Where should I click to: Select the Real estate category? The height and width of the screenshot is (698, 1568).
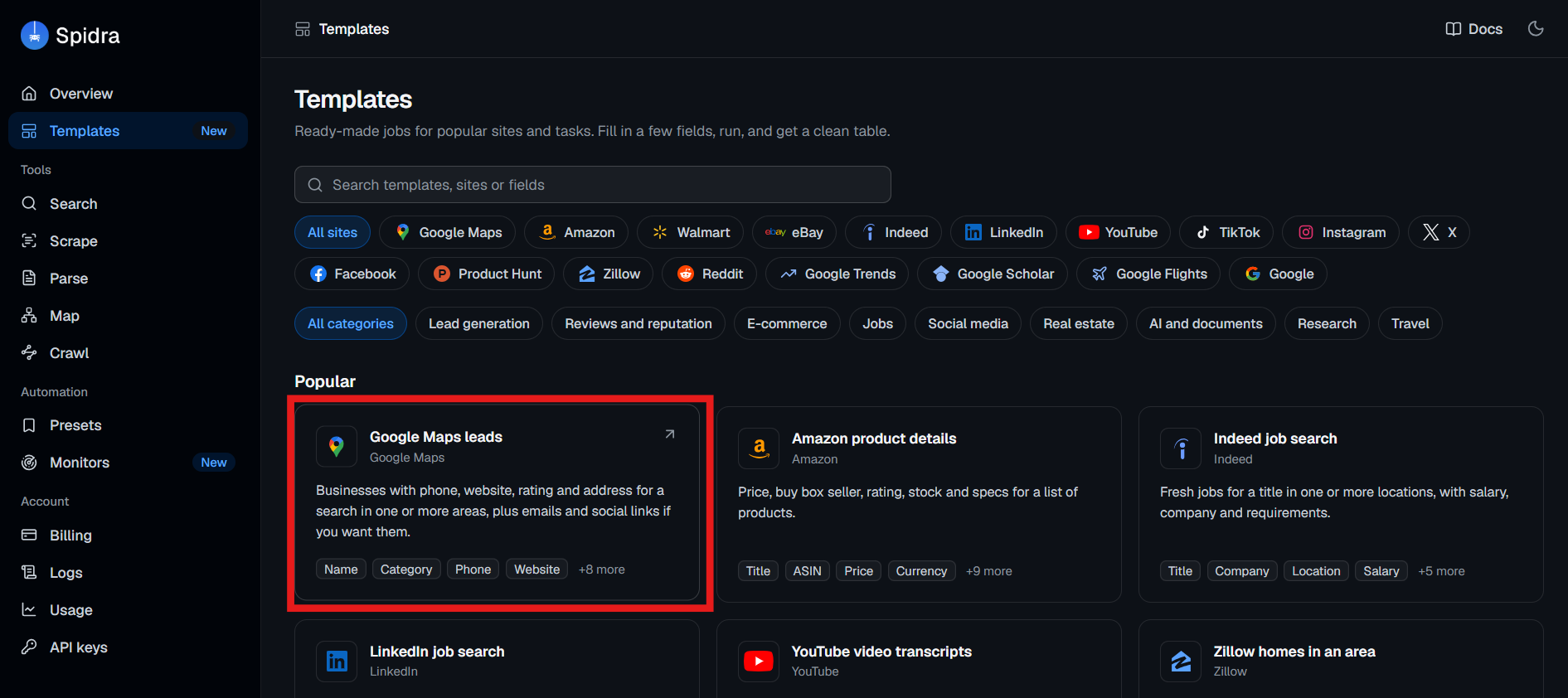pyautogui.click(x=1079, y=323)
